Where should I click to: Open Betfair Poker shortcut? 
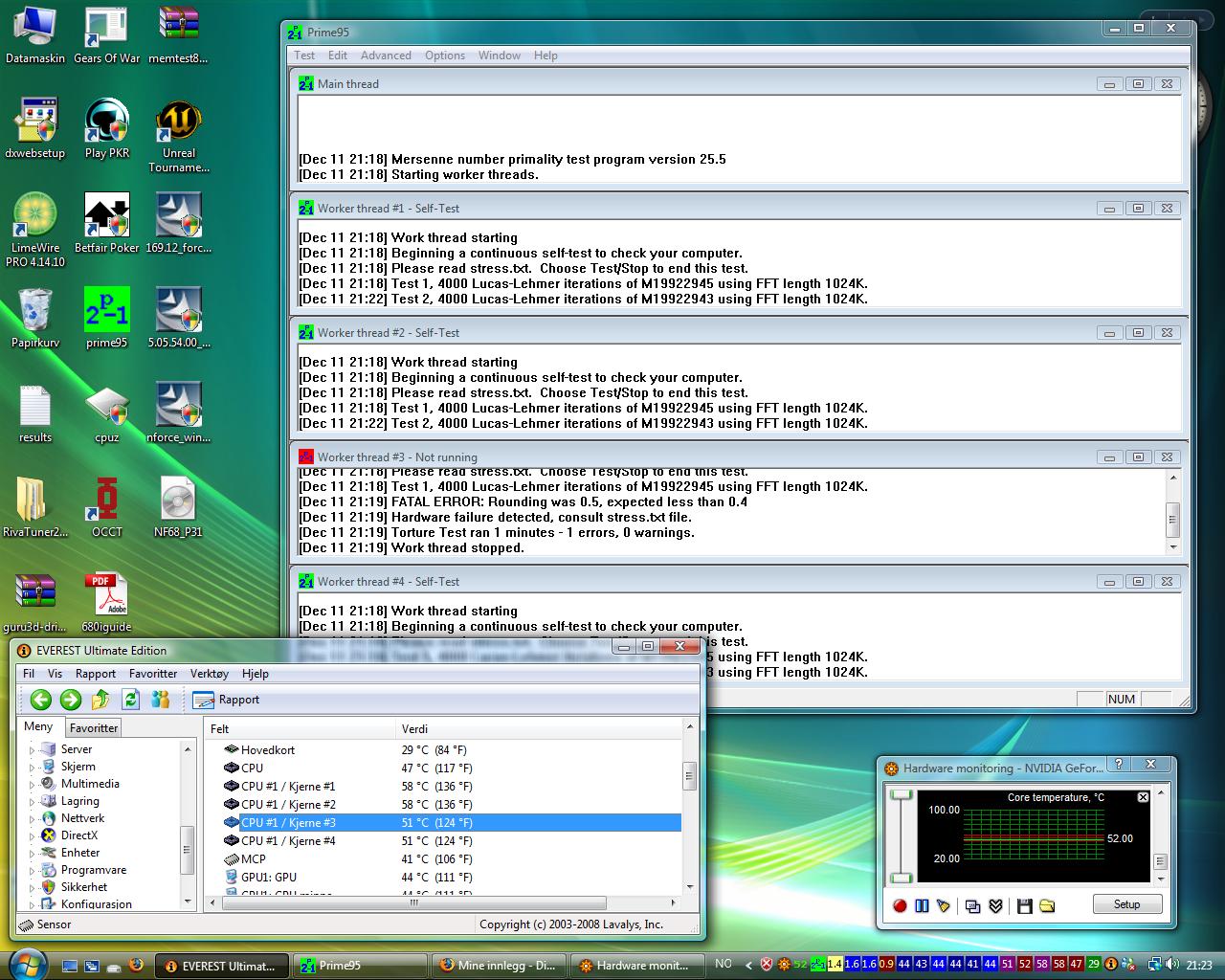[107, 224]
